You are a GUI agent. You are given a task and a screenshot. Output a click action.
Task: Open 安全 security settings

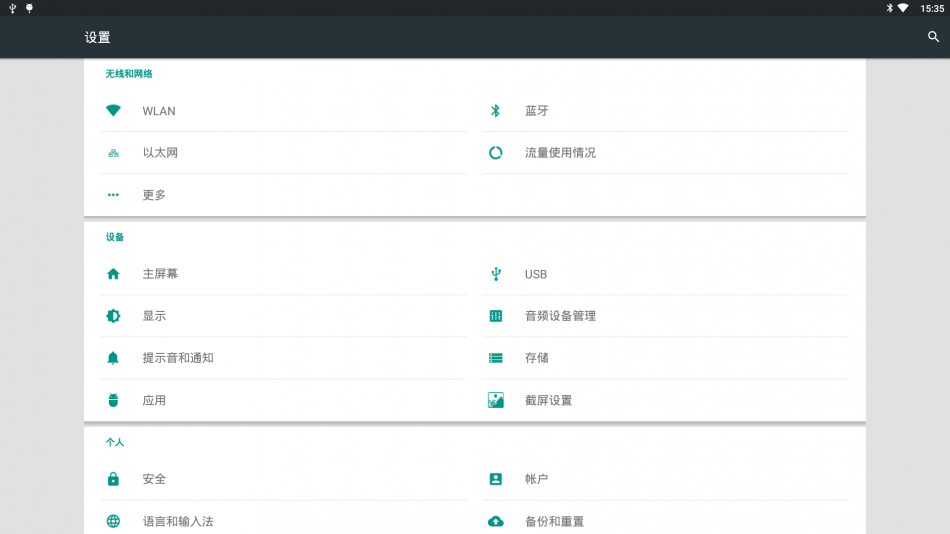point(284,479)
